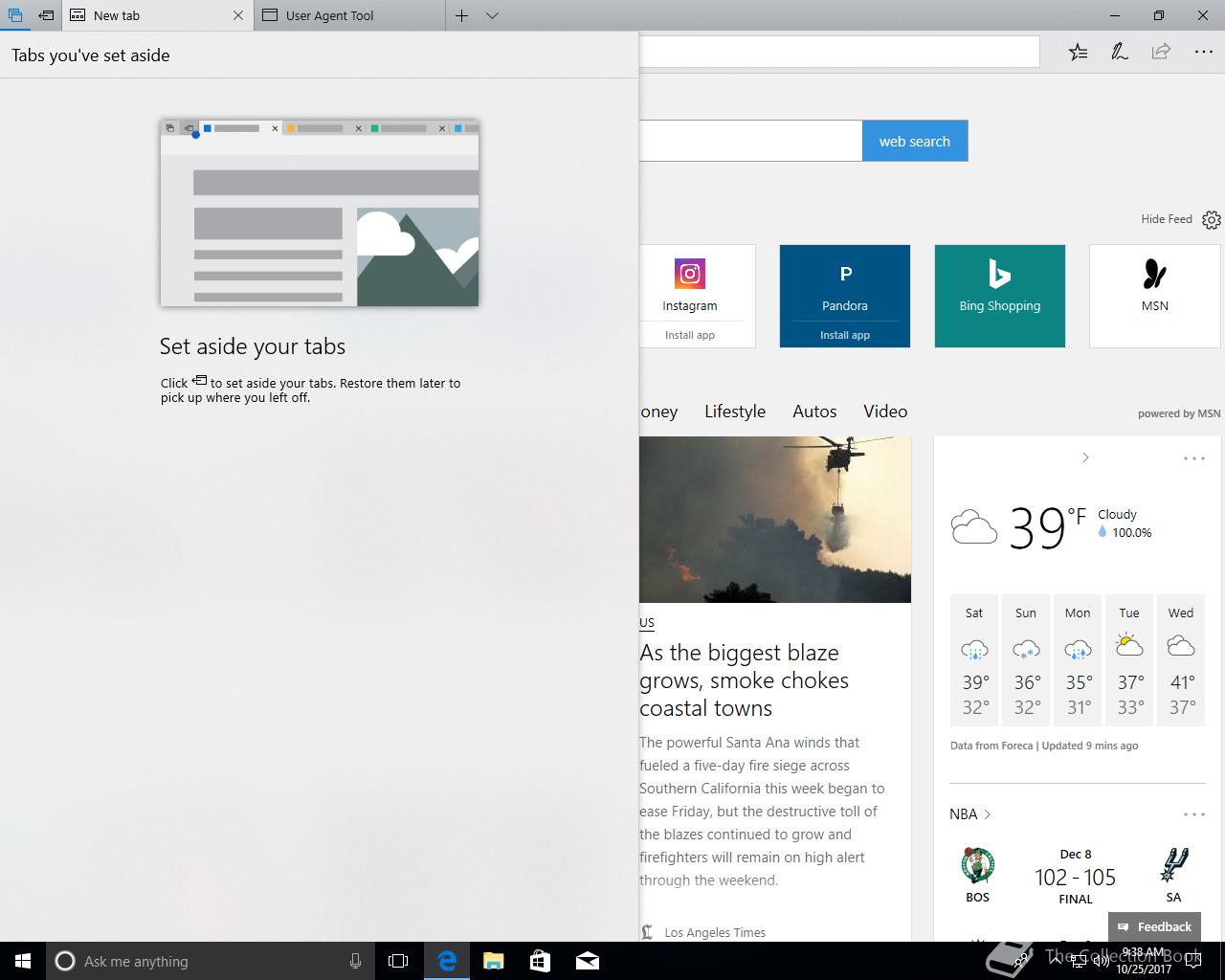Click the Feedback button

(1154, 926)
